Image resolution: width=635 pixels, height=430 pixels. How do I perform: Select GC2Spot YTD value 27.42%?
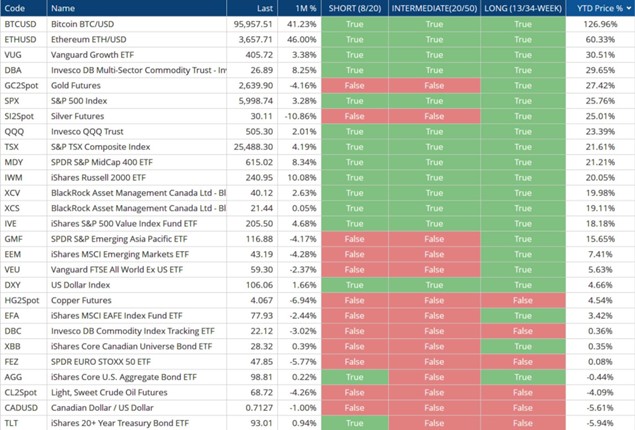coord(600,86)
